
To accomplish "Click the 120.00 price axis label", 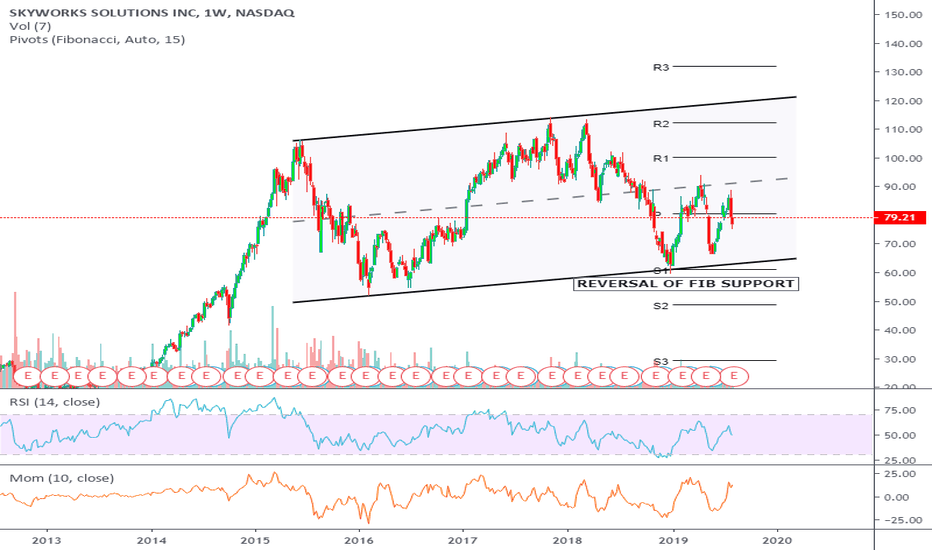I will click(903, 101).
